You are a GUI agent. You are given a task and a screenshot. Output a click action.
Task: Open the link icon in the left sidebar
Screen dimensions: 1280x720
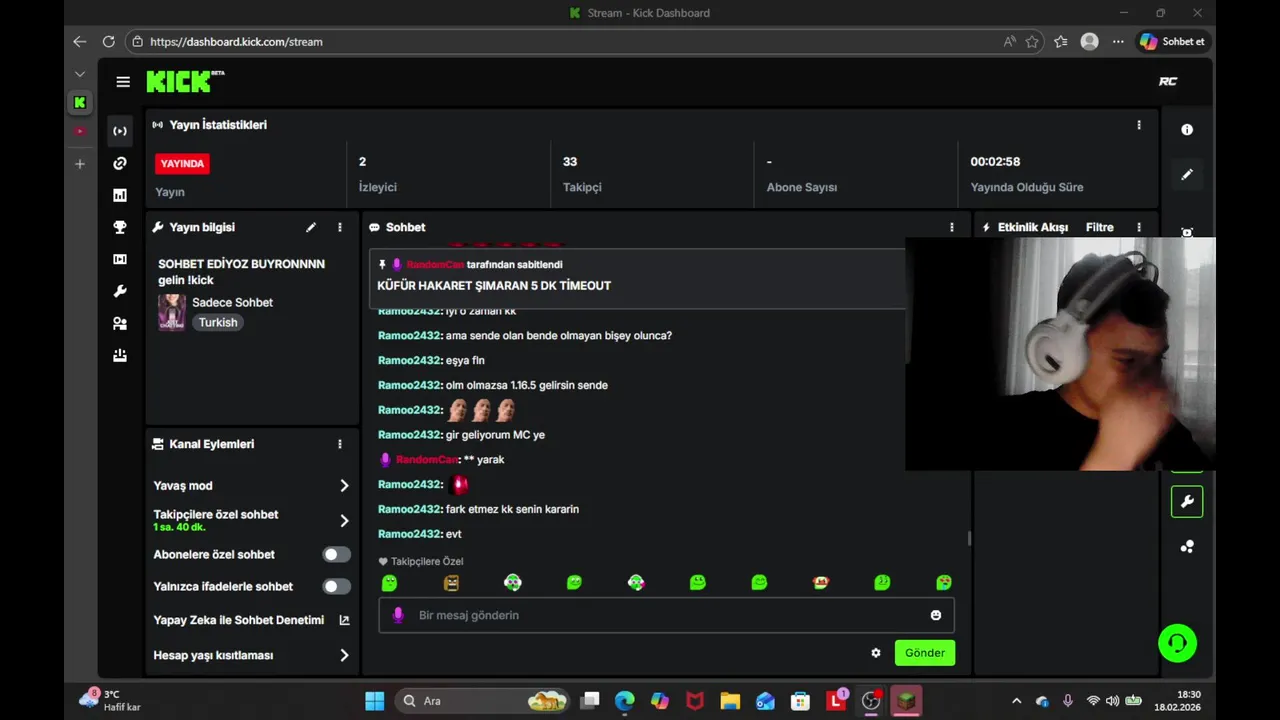tap(120, 163)
